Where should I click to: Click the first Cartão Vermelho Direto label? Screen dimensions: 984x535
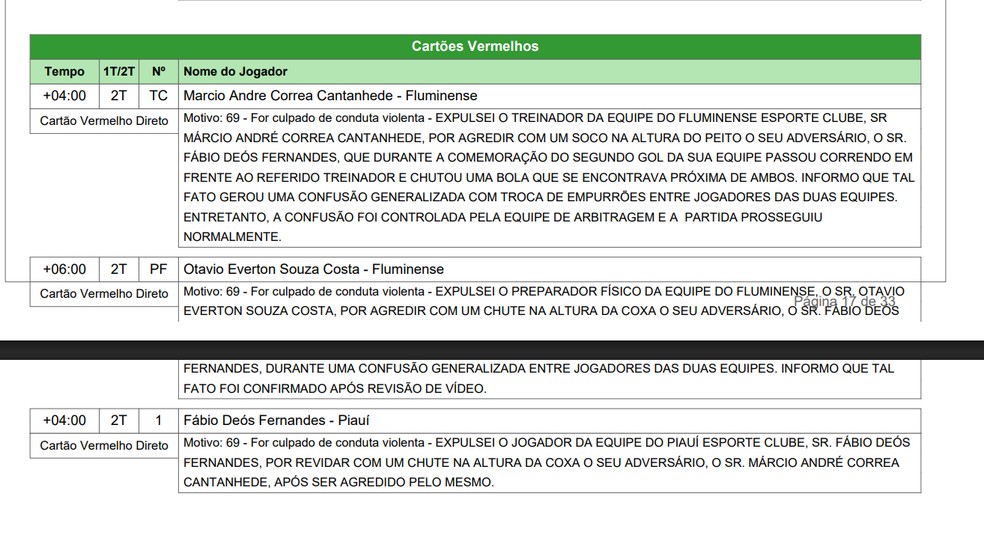pos(104,121)
